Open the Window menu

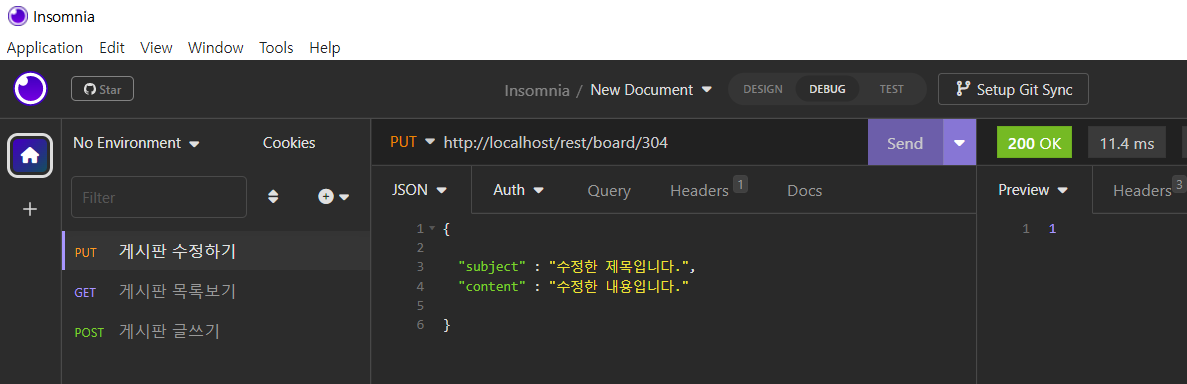pos(216,48)
